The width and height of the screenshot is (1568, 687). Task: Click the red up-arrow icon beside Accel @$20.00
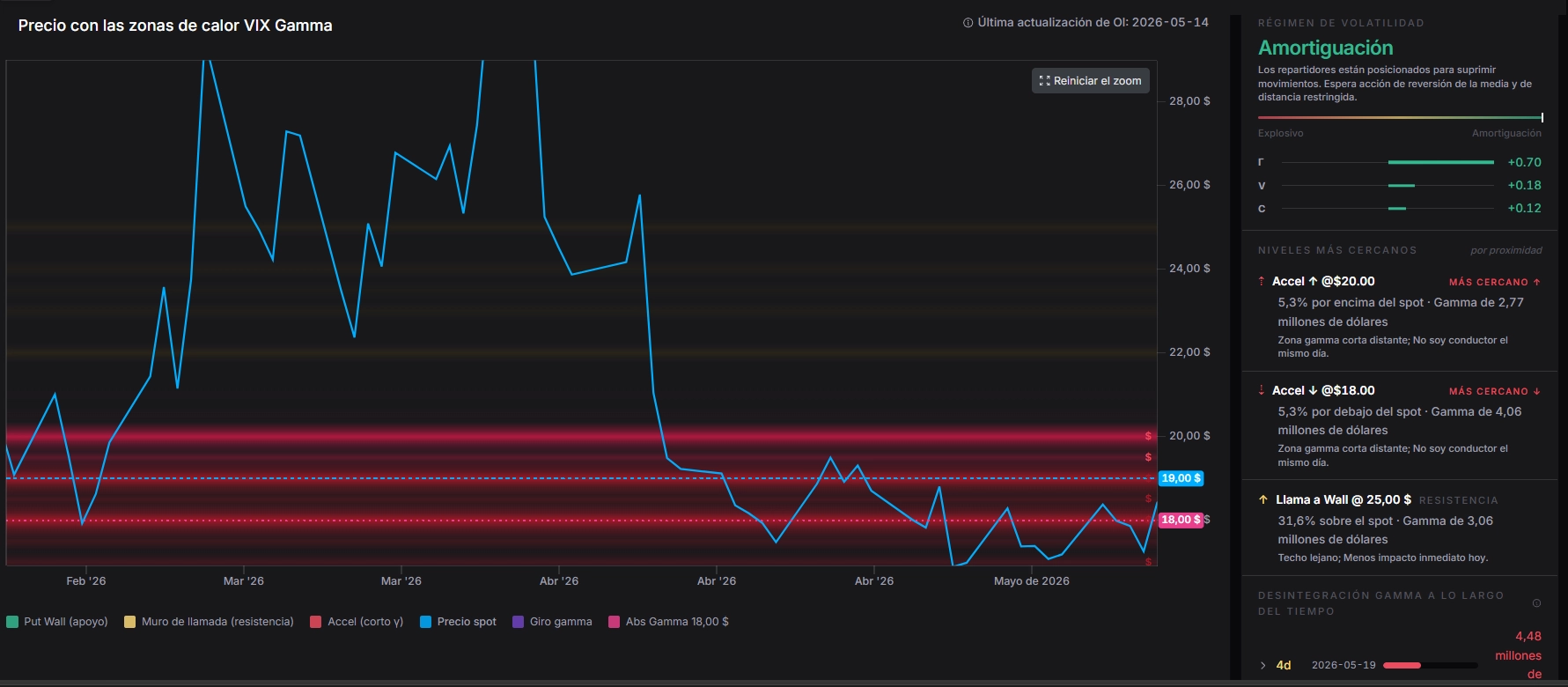click(1262, 281)
